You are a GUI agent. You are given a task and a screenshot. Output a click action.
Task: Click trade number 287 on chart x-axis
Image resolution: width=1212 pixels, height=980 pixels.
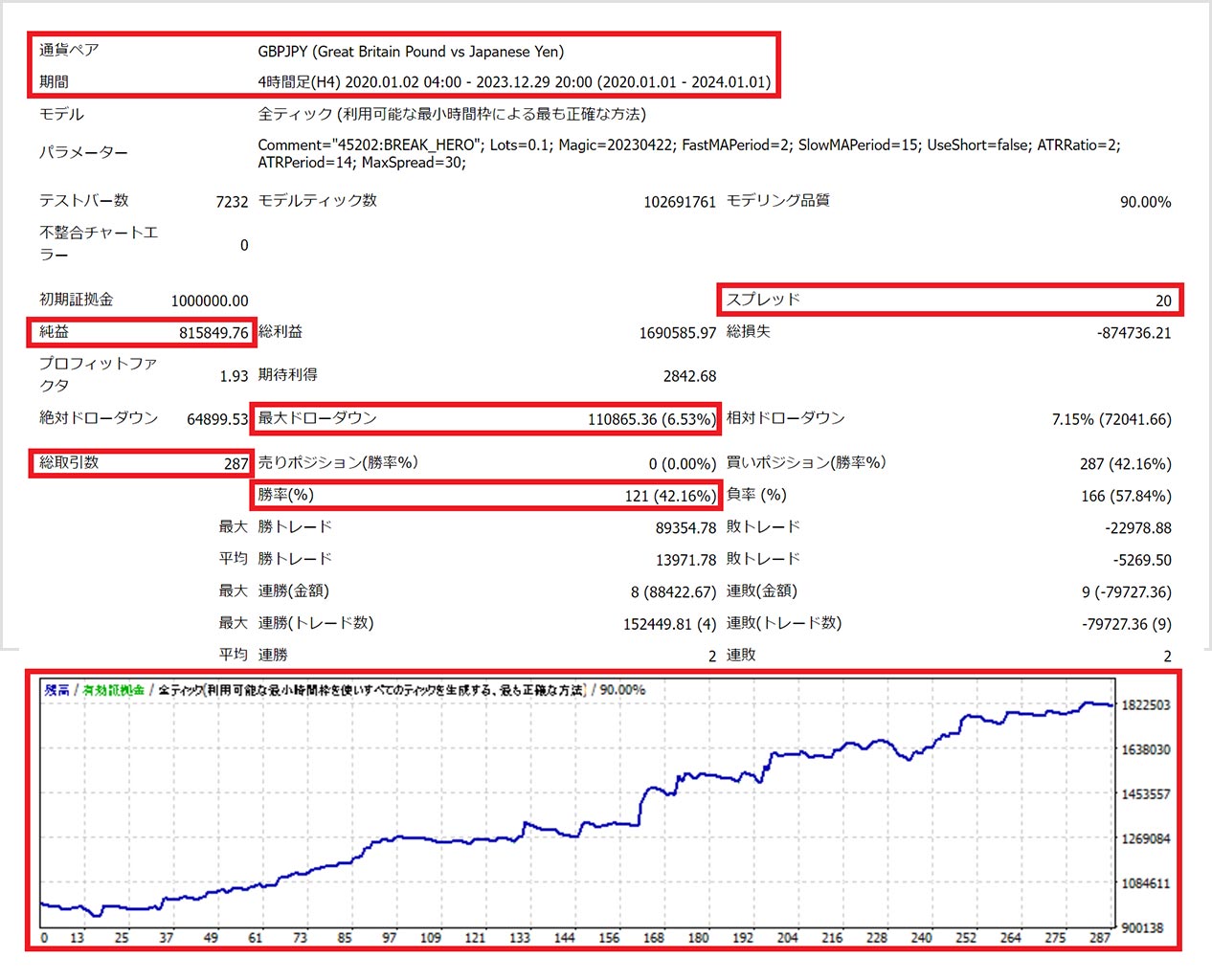(x=1100, y=938)
